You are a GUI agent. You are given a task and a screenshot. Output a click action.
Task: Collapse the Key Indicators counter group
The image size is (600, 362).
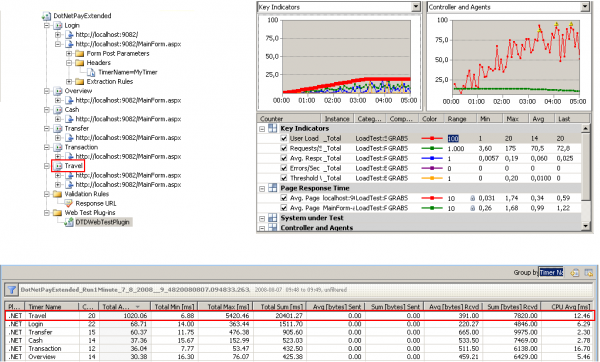(x=262, y=129)
